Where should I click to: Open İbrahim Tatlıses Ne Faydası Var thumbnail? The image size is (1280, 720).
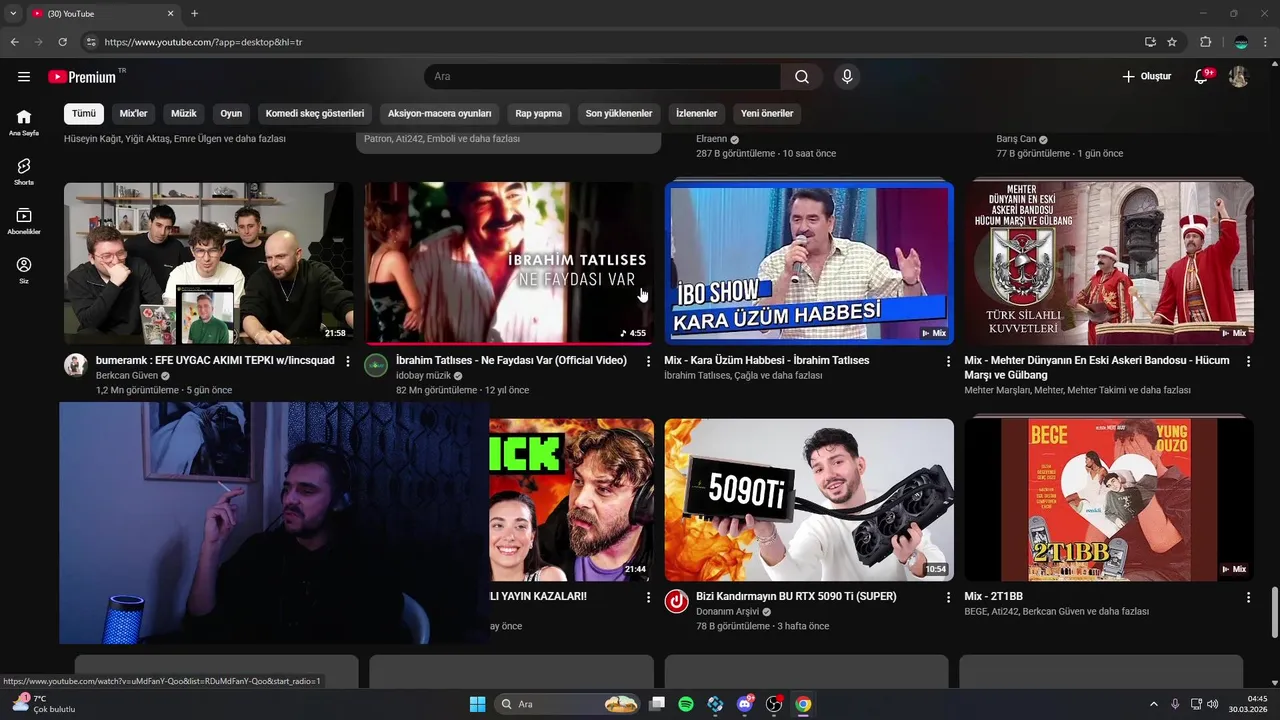tap(509, 263)
